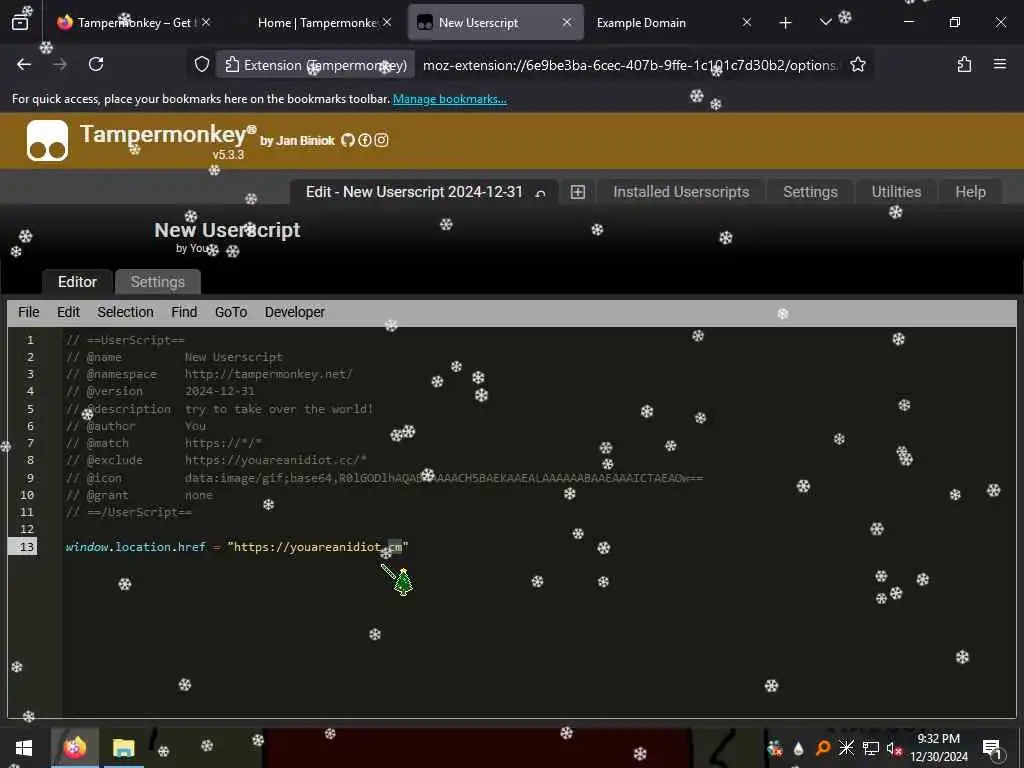Open the Installed Userscripts tab
Screen dimensions: 1024x768
click(x=681, y=192)
